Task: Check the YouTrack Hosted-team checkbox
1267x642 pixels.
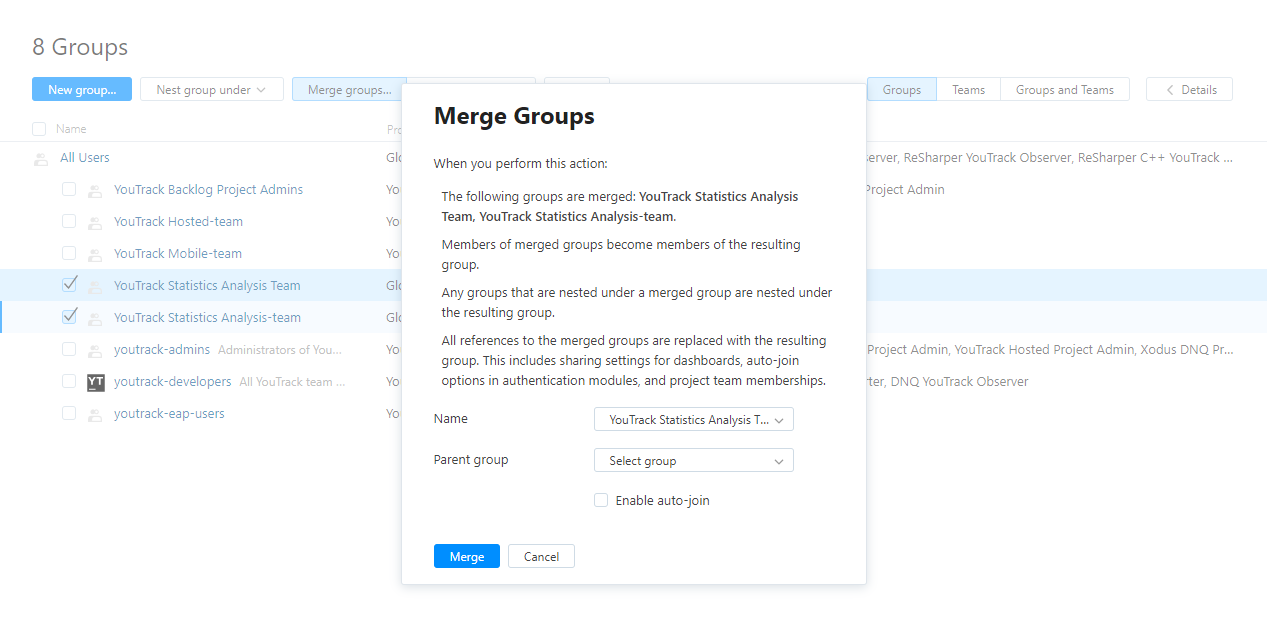Action: 69,221
